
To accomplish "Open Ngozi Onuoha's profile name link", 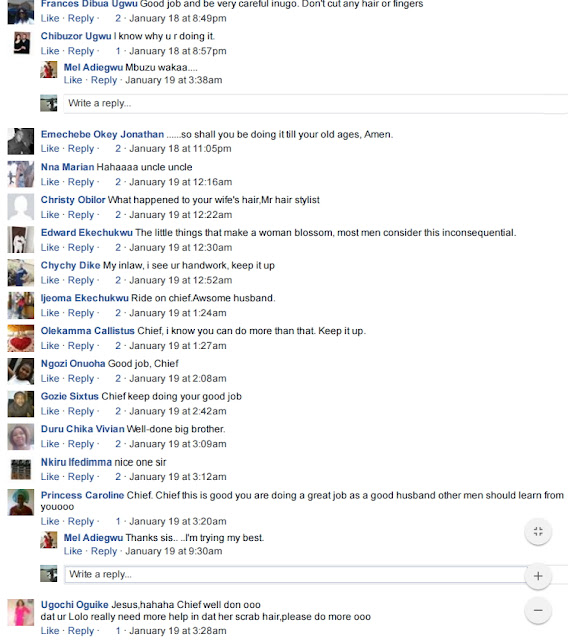I will click(73, 364).
